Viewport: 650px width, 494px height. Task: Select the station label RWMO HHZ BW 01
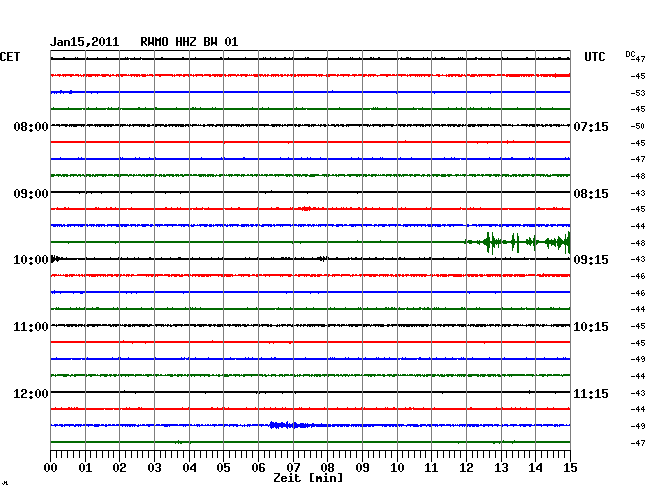(189, 42)
